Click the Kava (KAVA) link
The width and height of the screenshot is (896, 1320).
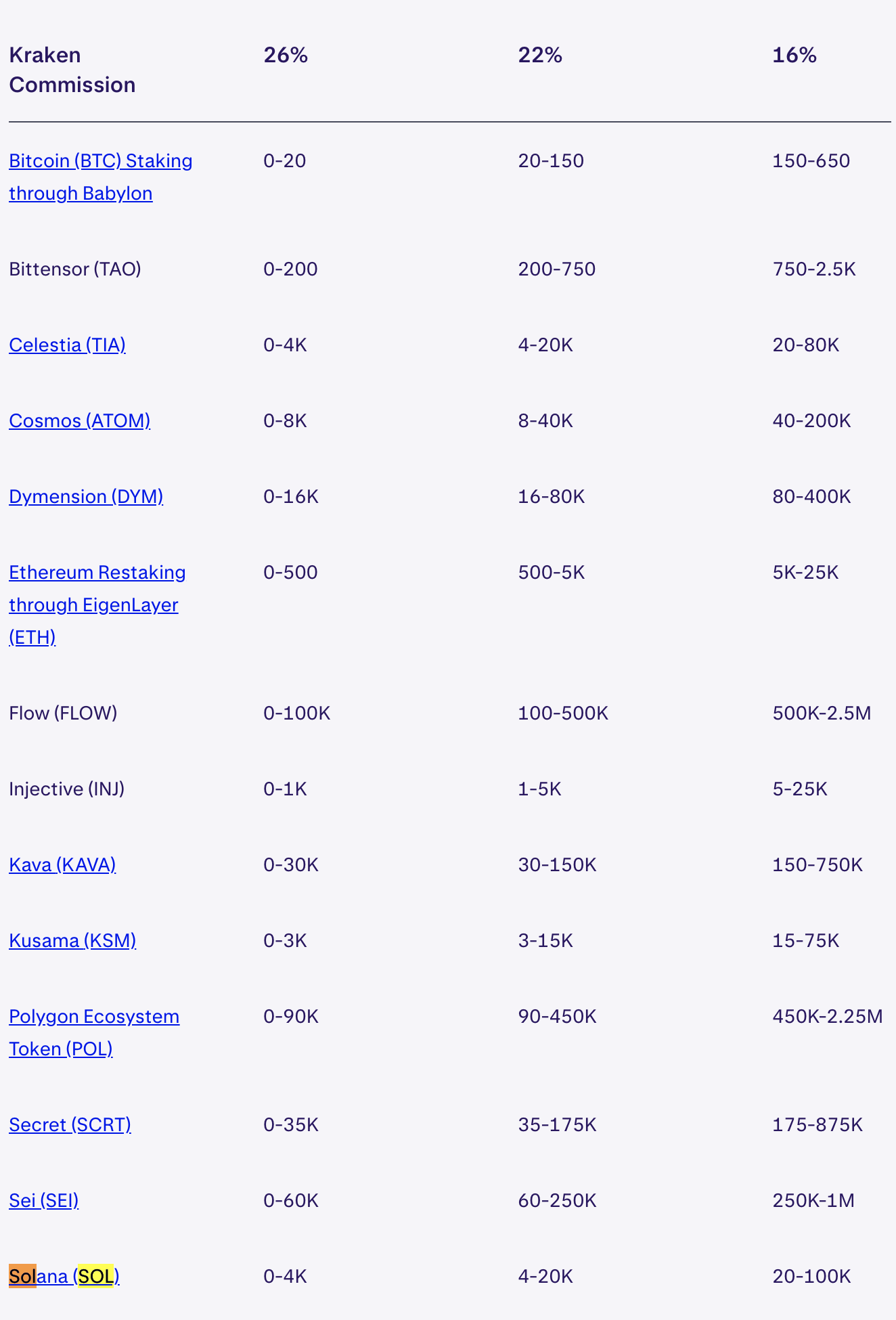point(62,865)
